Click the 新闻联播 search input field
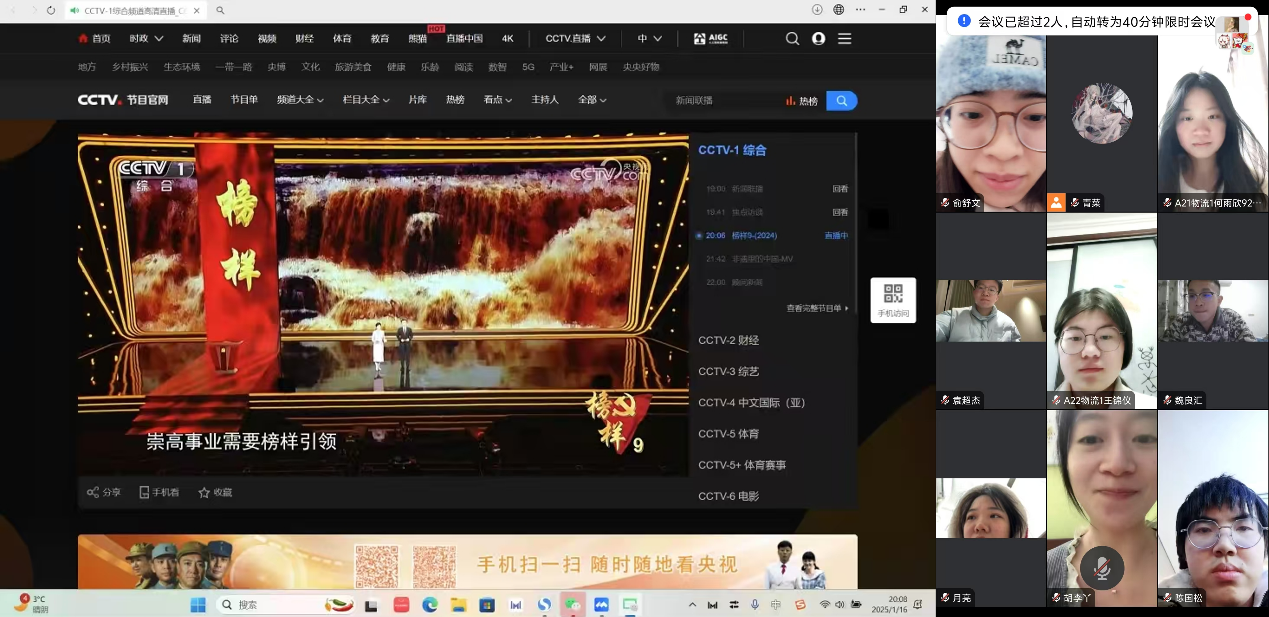Viewport: 1269px width, 617px height. pos(722,101)
